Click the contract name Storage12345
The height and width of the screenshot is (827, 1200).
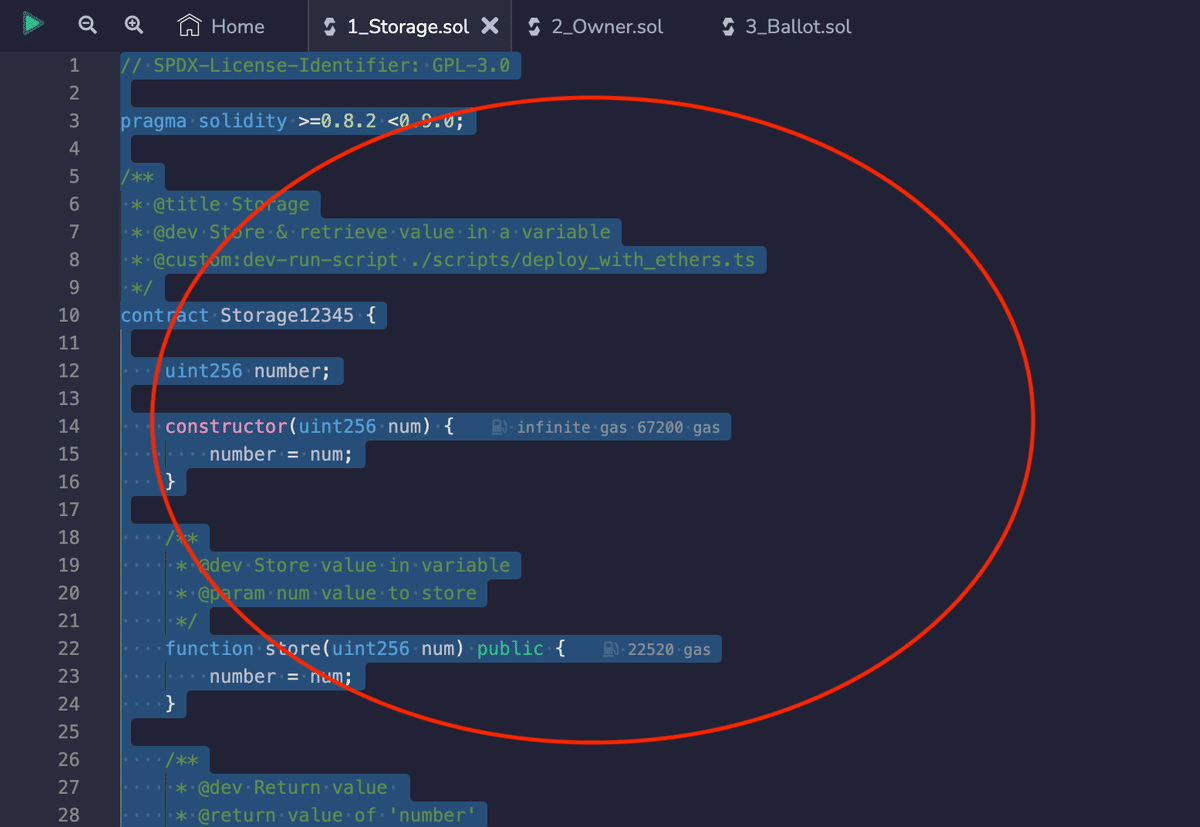tap(287, 315)
